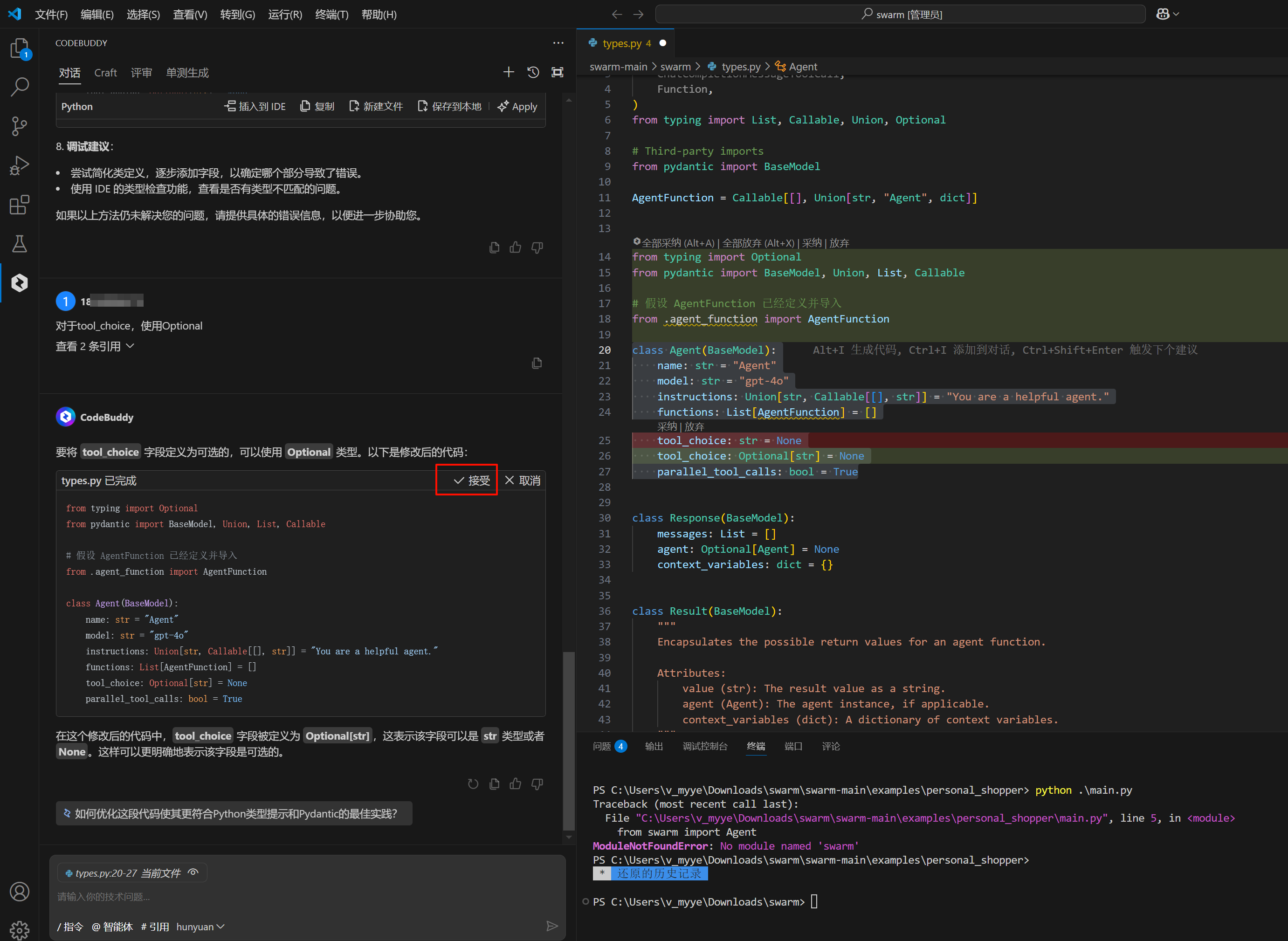Open chat history clock icon
This screenshot has height=941, width=1288.
pos(533,72)
